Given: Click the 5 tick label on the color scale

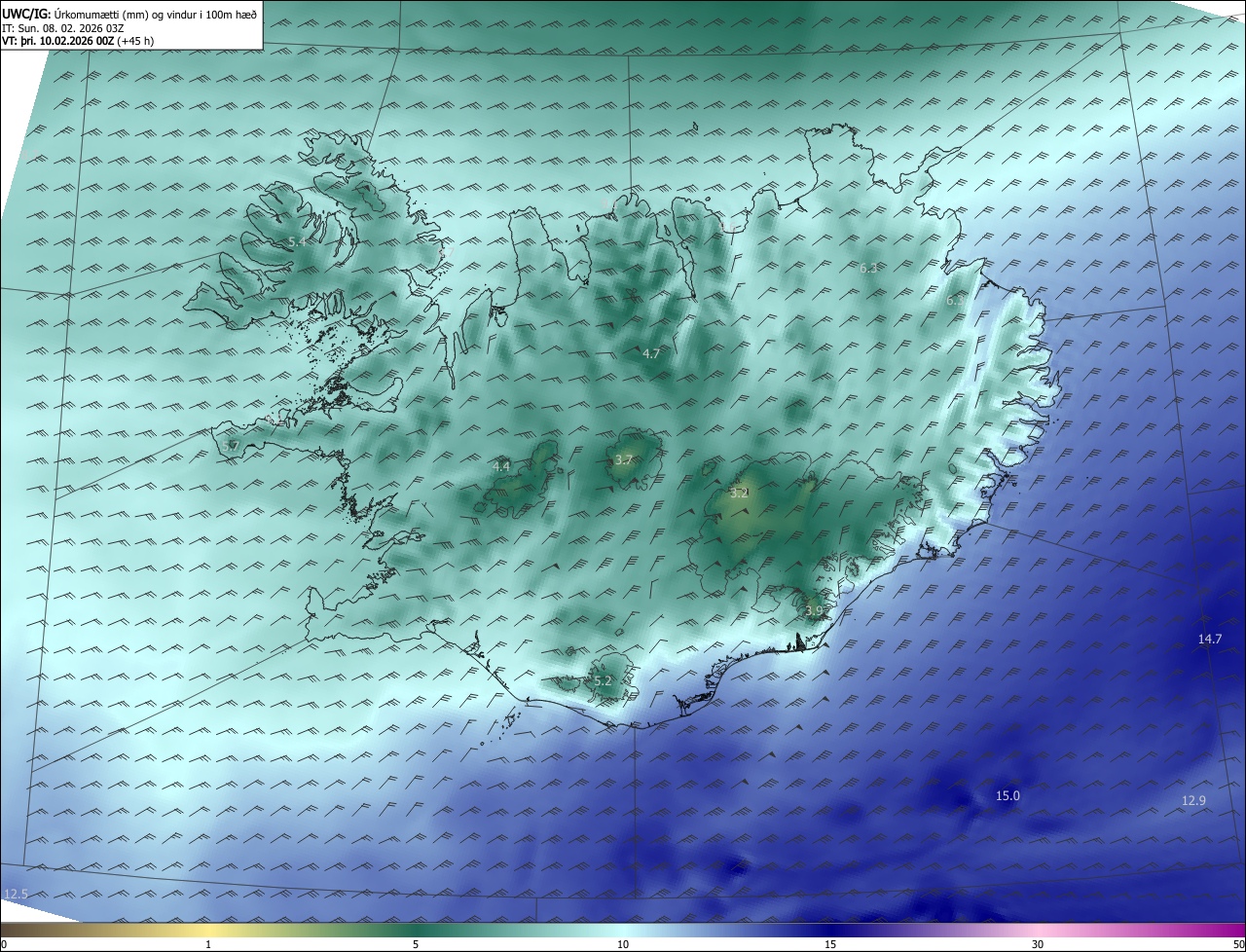Looking at the screenshot, I should (416, 944).
